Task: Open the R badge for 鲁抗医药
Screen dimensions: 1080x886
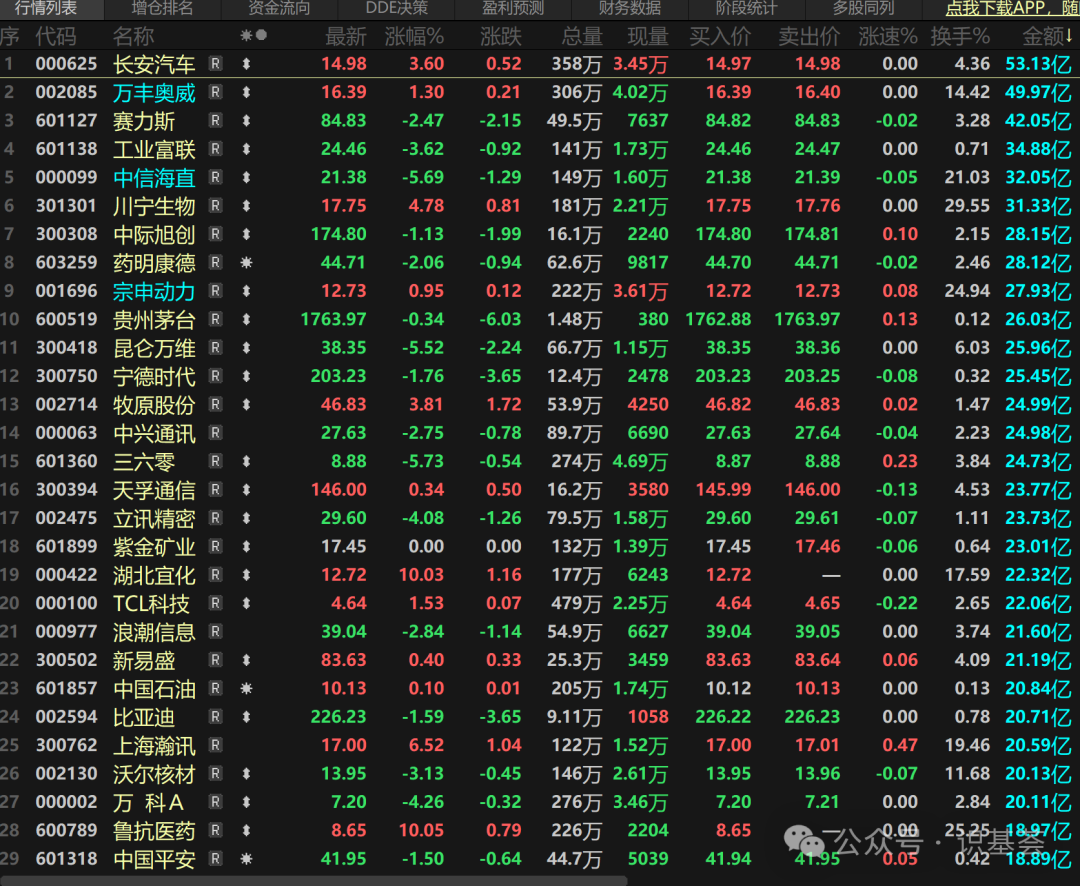Action: (216, 830)
